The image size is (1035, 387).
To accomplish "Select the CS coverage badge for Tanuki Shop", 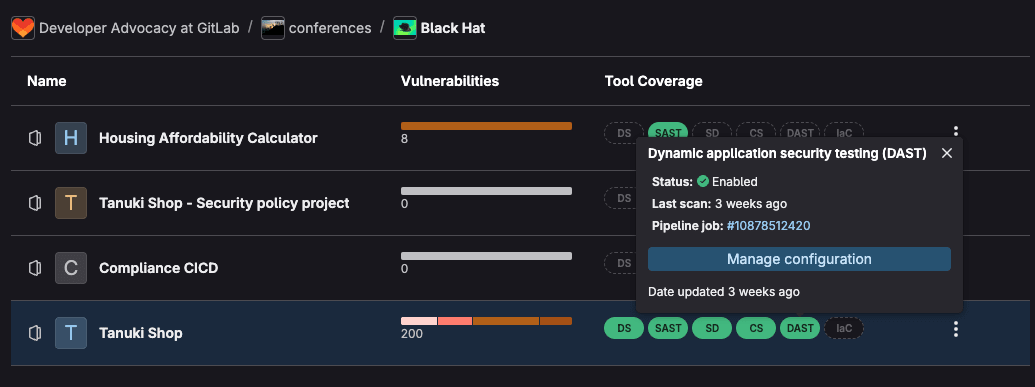I will 756,328.
